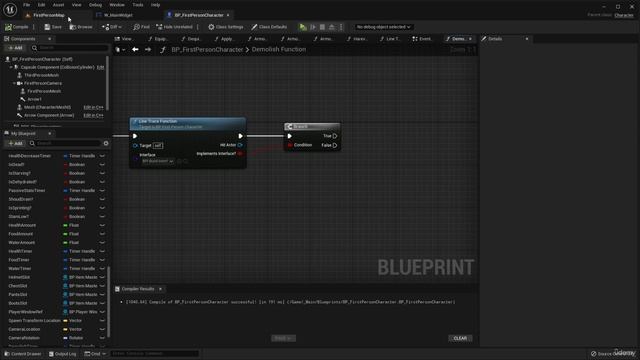Save the blueprint with Save button

point(53,27)
